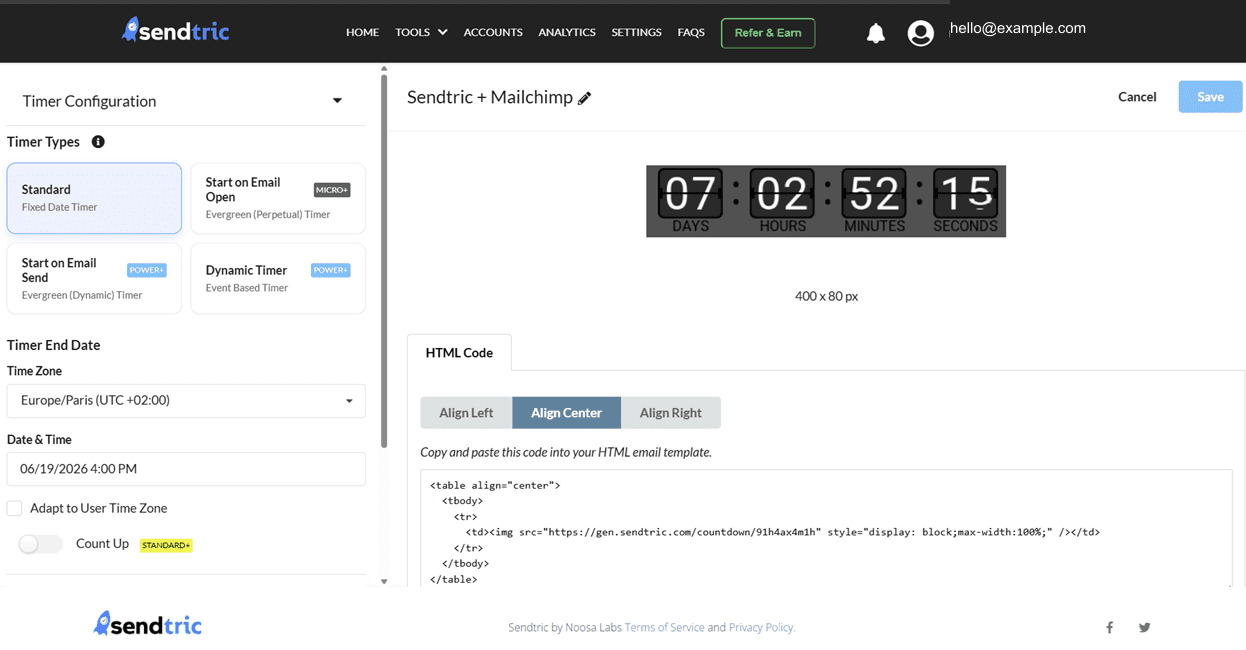
Task: Click the MICRO+ badge on Email Open card
Action: (x=332, y=190)
